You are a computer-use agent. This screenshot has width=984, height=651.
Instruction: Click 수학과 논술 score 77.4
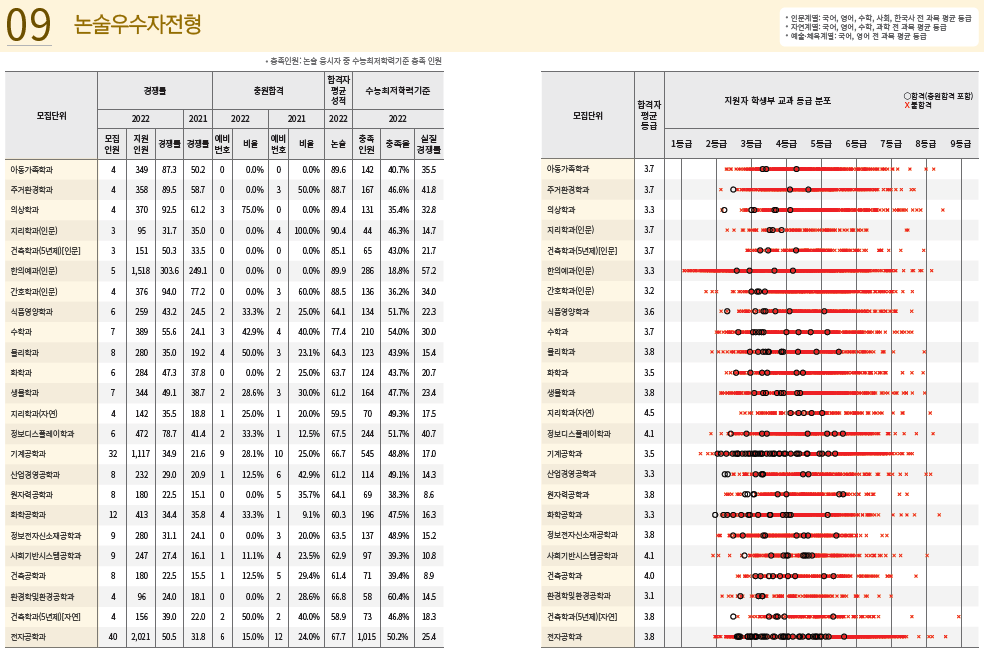[338, 331]
